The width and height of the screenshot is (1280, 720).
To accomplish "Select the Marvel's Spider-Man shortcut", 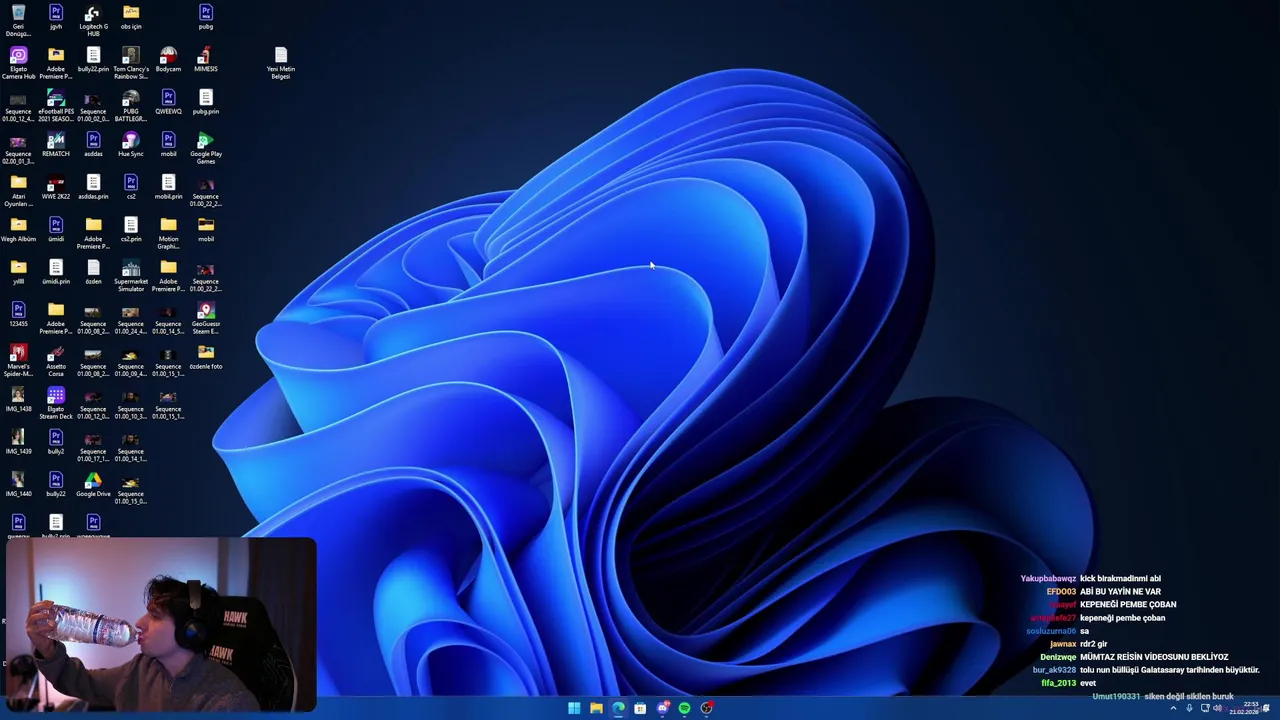I will [x=18, y=361].
